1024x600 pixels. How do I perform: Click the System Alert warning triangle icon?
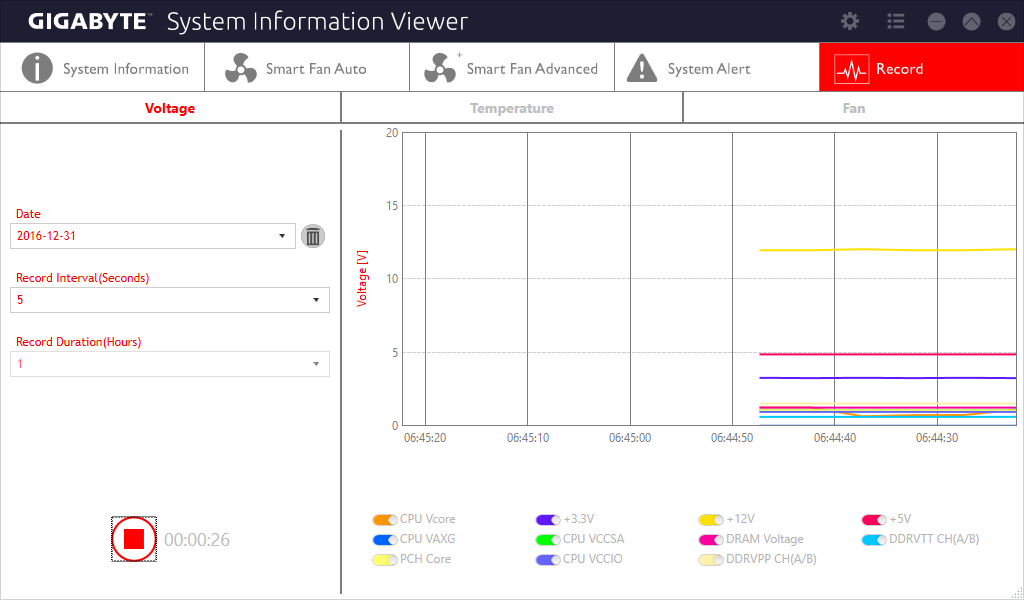coord(642,68)
